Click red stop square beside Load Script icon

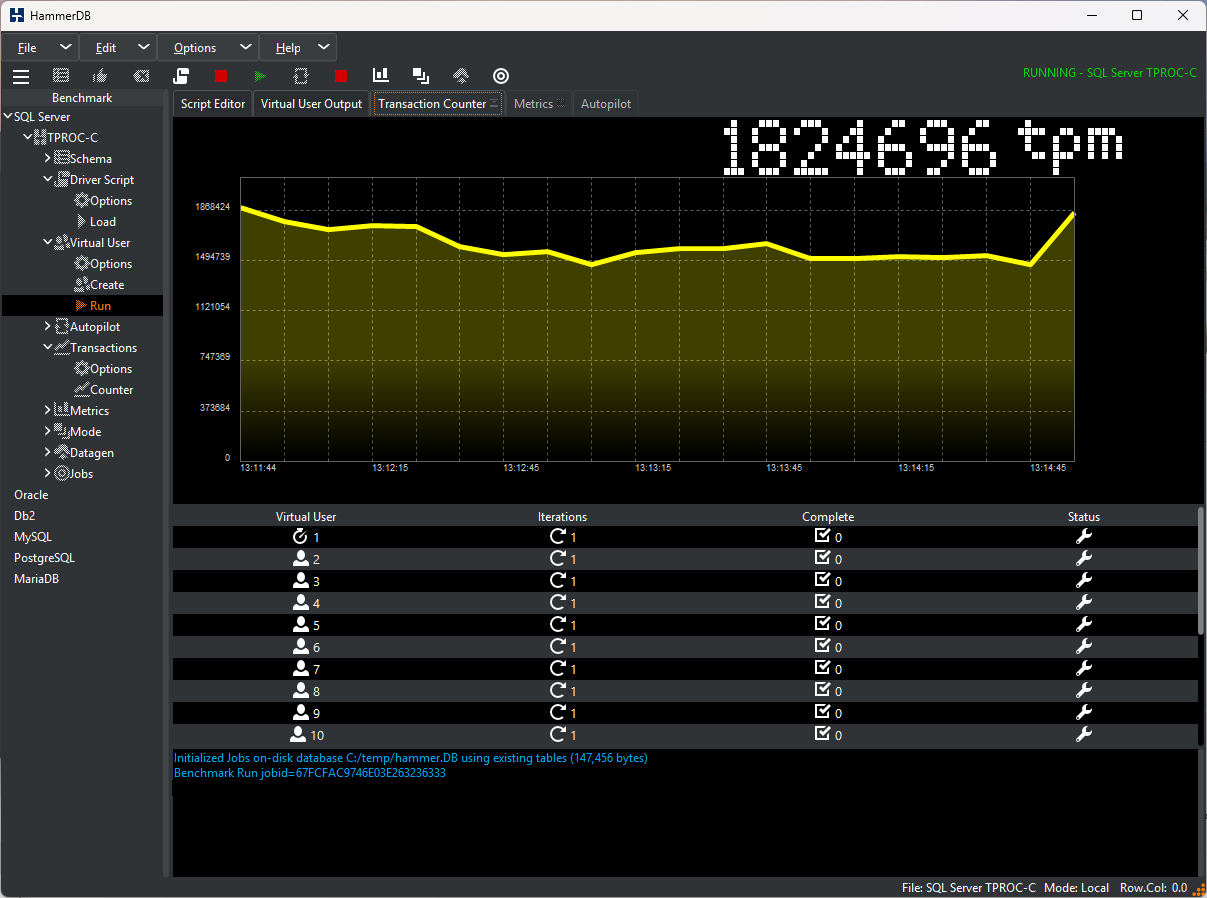(x=221, y=76)
